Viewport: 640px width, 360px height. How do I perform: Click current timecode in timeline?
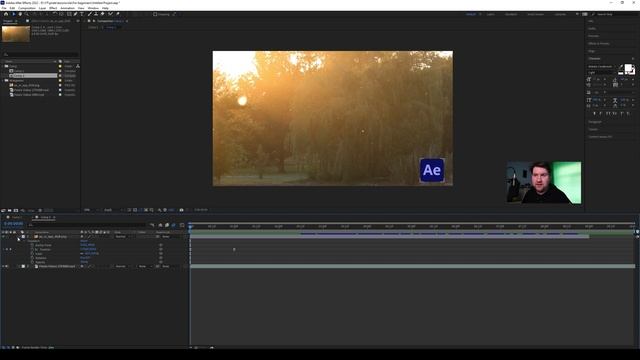tap(13, 224)
